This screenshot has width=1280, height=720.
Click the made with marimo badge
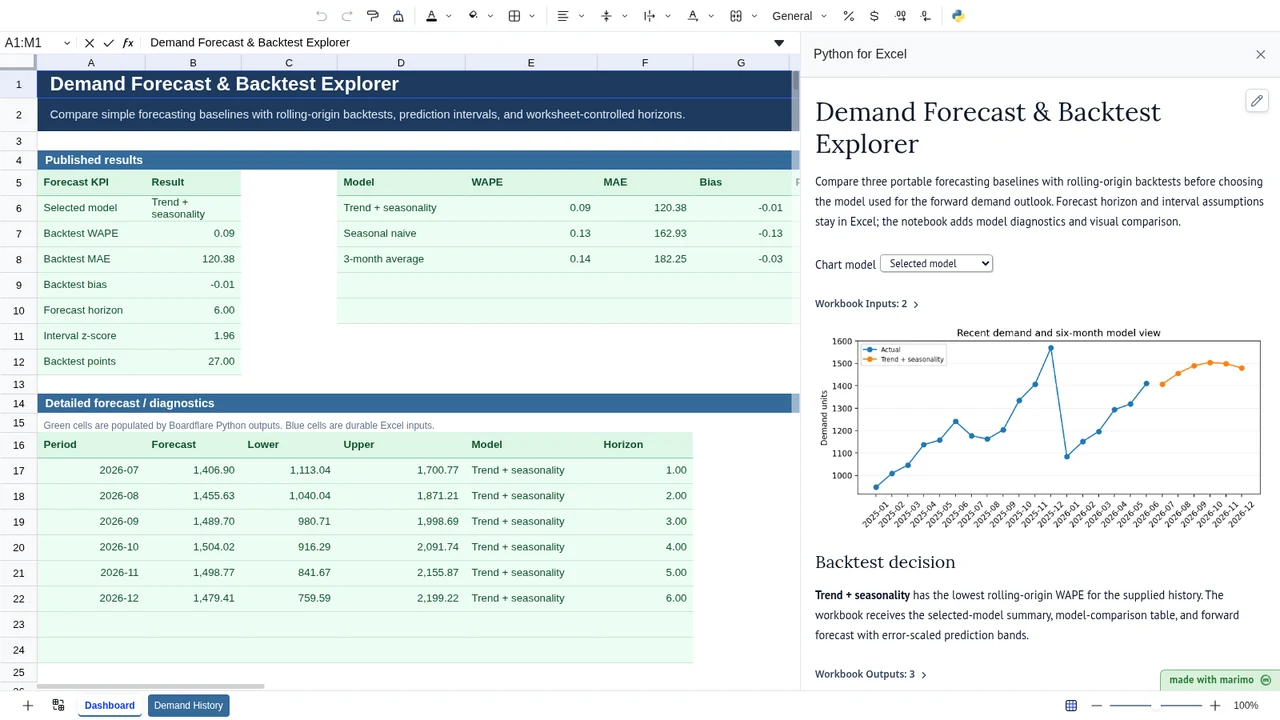(x=1220, y=680)
